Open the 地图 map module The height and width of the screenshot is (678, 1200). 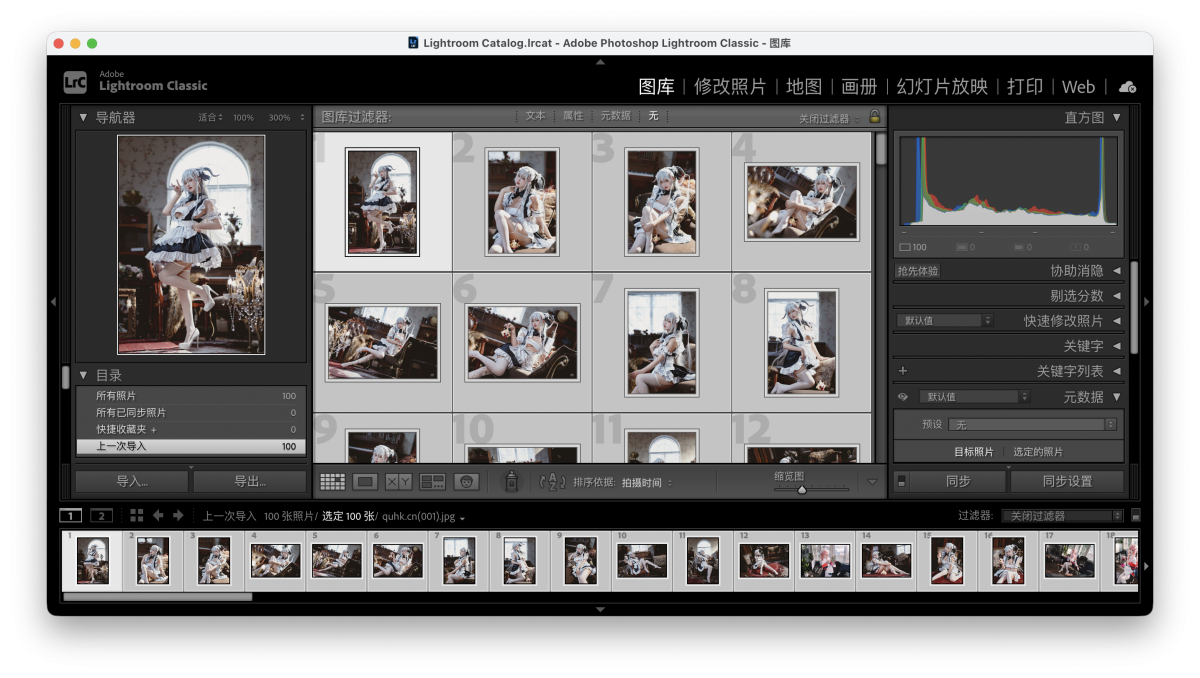click(x=803, y=87)
